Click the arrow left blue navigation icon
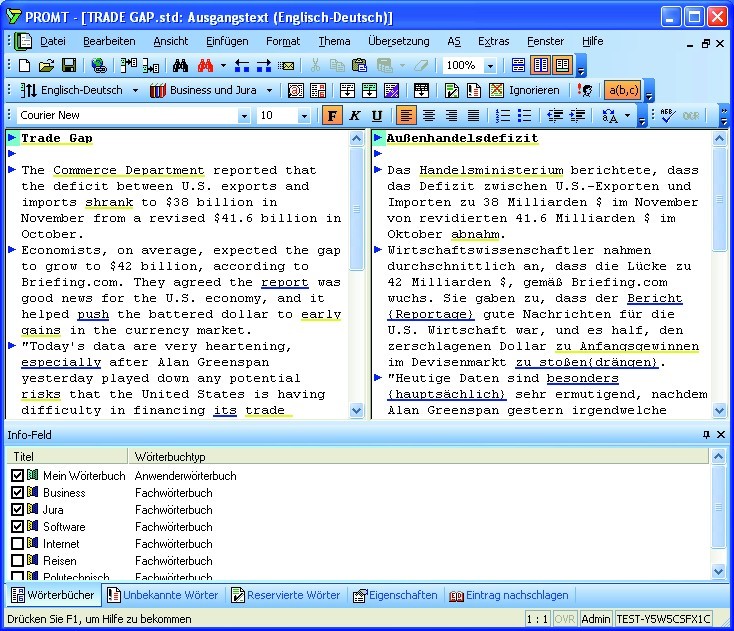 tap(242, 66)
